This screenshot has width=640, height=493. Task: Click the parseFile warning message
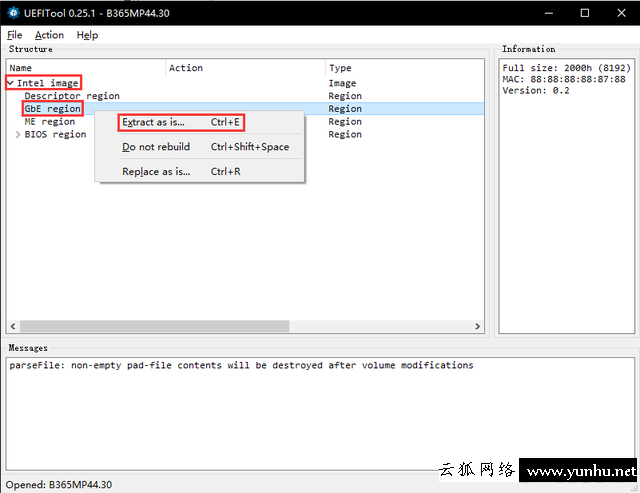click(x=241, y=365)
